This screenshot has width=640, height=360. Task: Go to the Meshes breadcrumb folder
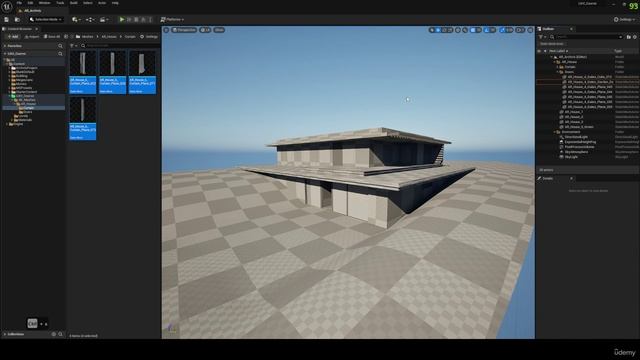(87, 37)
